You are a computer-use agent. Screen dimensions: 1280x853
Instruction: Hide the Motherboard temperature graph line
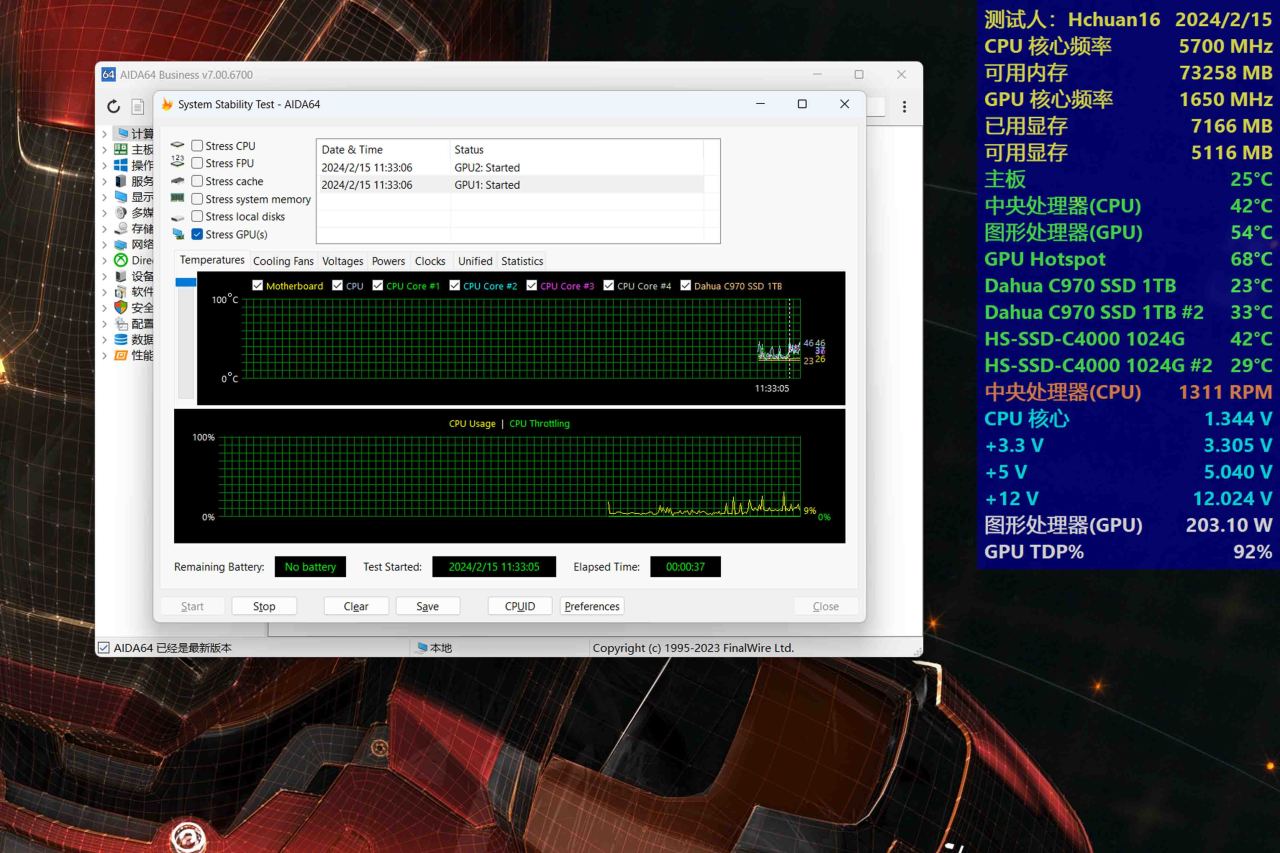click(x=258, y=286)
